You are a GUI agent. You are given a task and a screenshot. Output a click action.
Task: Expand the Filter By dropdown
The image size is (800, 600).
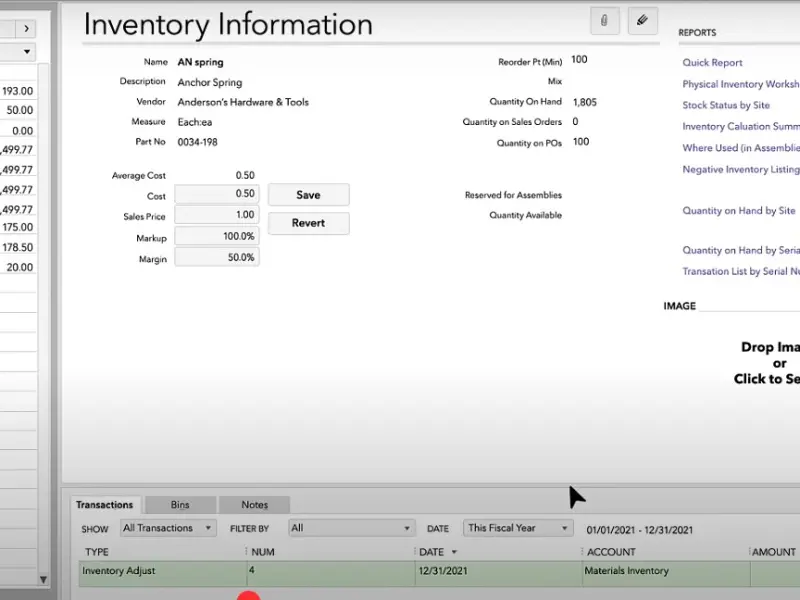(x=351, y=528)
